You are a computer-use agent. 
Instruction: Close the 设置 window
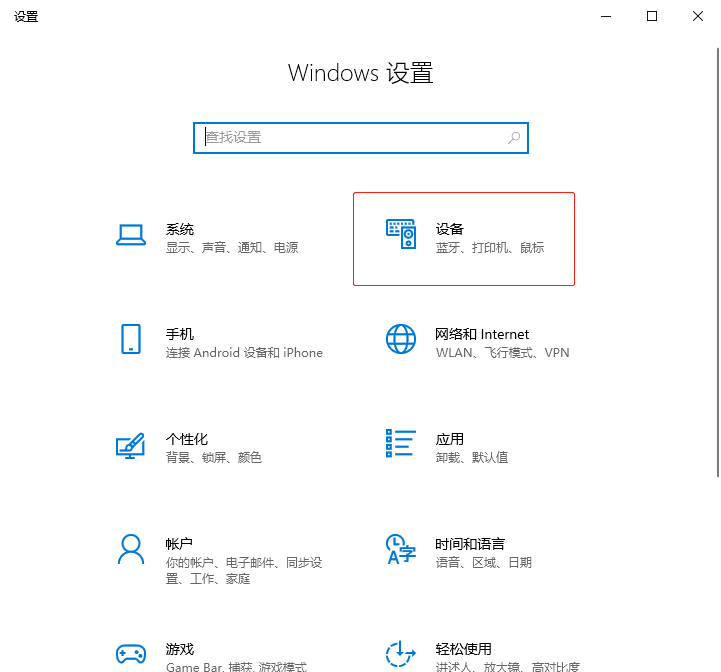tap(698, 17)
